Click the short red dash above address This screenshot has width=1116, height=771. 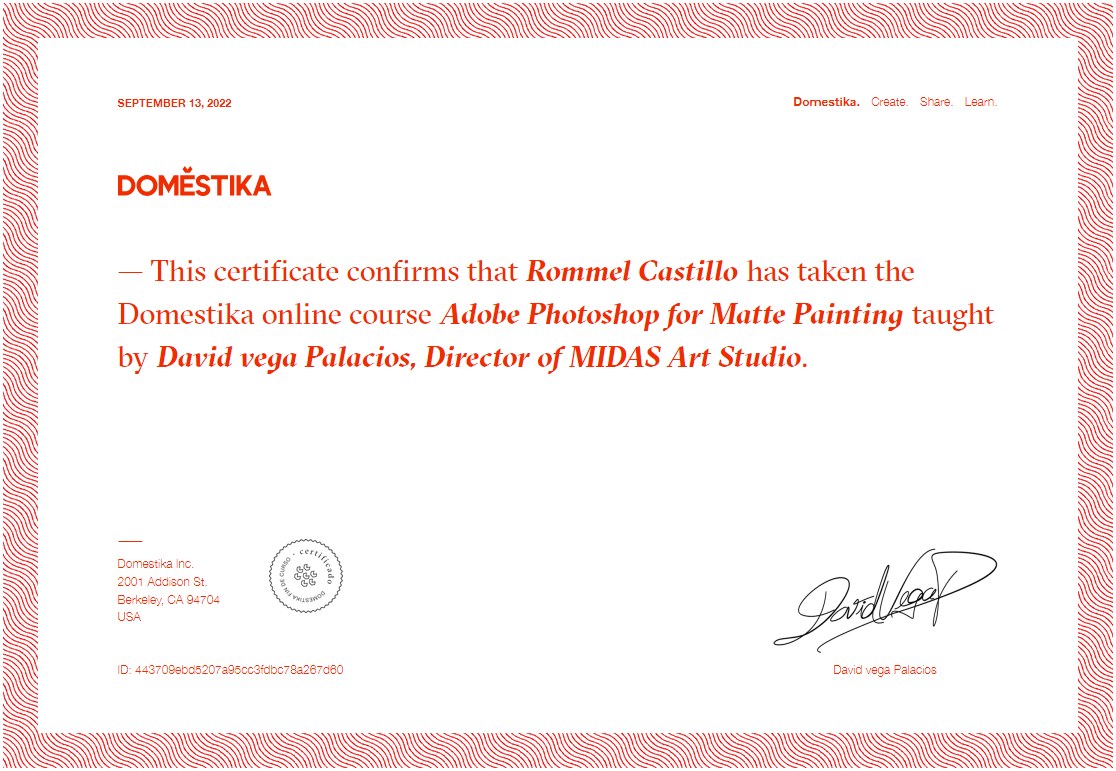click(x=130, y=541)
